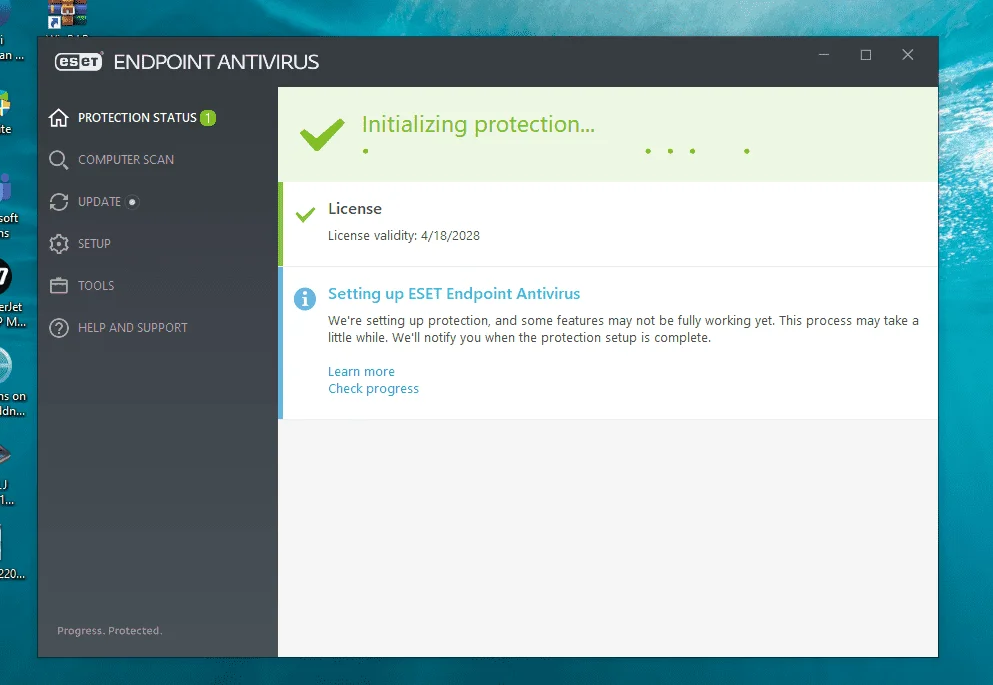Click the gear icon for Setup

point(59,244)
